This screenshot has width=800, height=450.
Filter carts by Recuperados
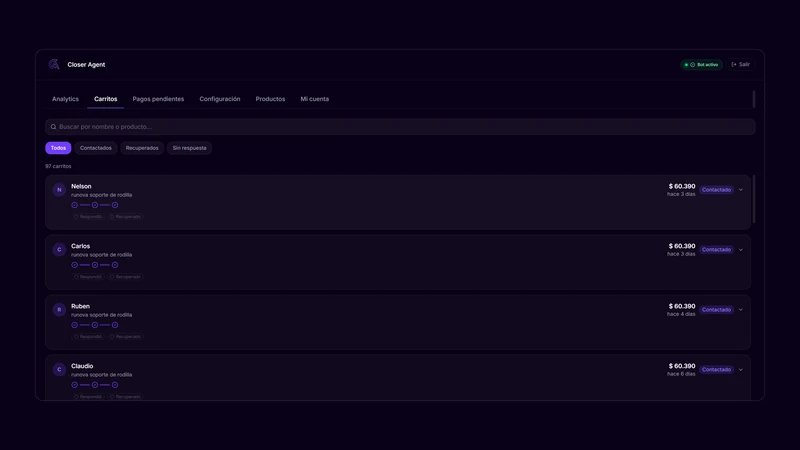[x=142, y=148]
